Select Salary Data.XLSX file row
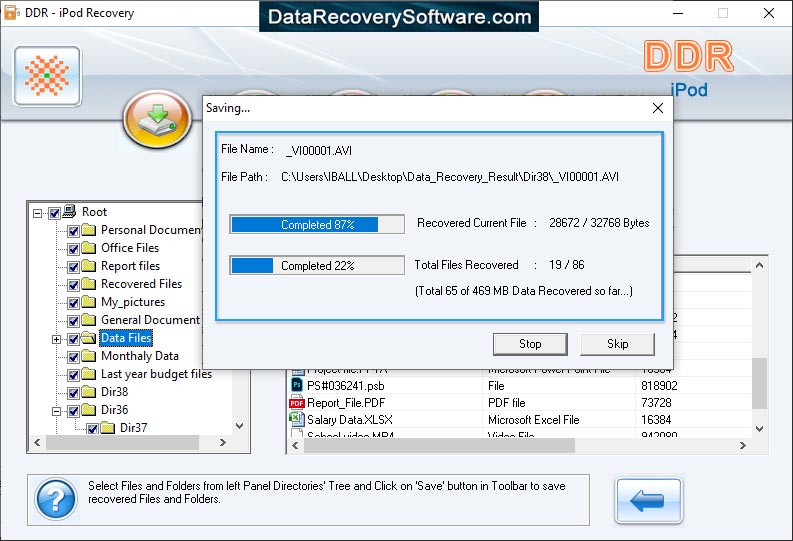 coord(519,420)
